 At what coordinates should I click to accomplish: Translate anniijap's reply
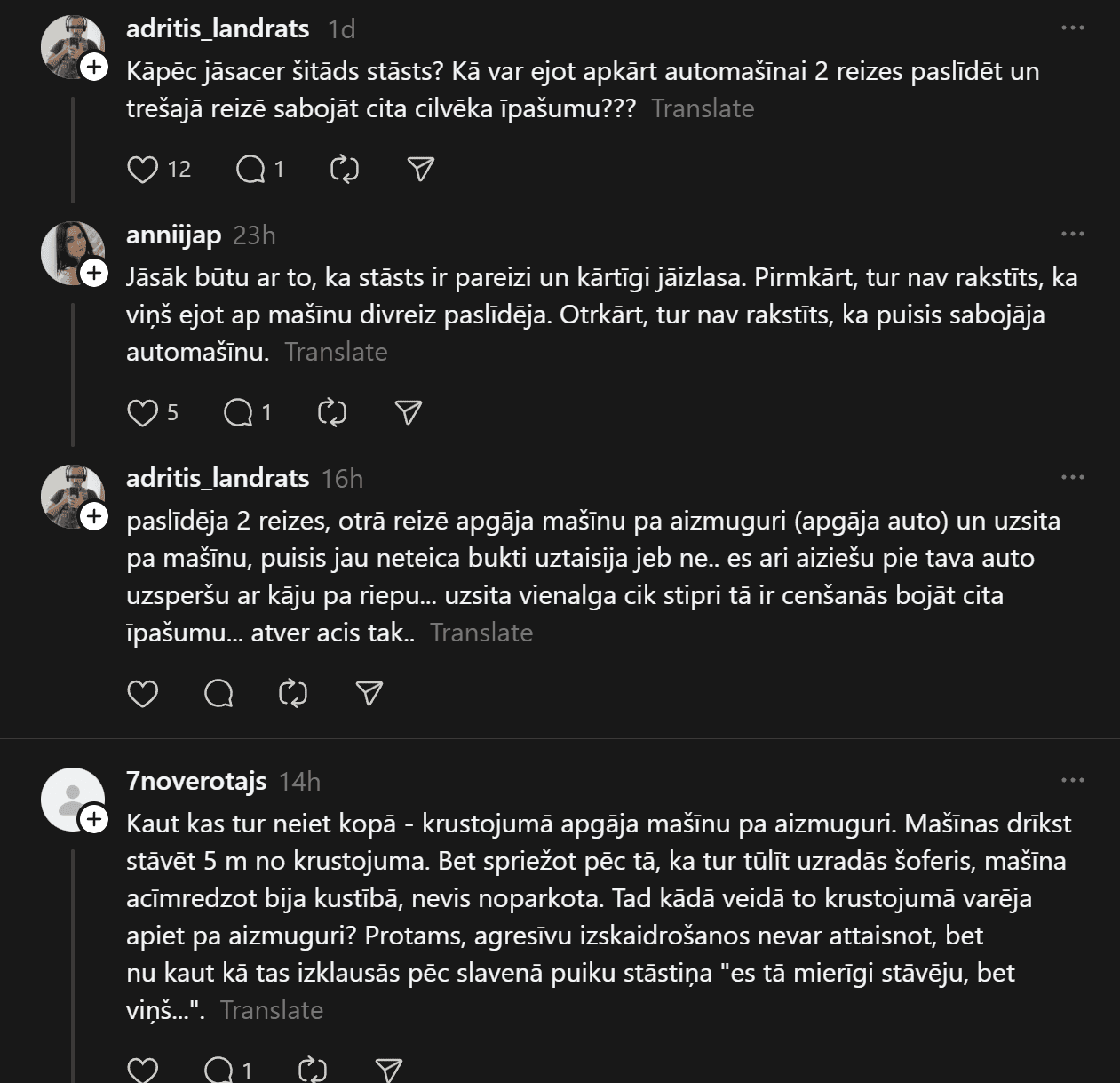click(x=336, y=352)
